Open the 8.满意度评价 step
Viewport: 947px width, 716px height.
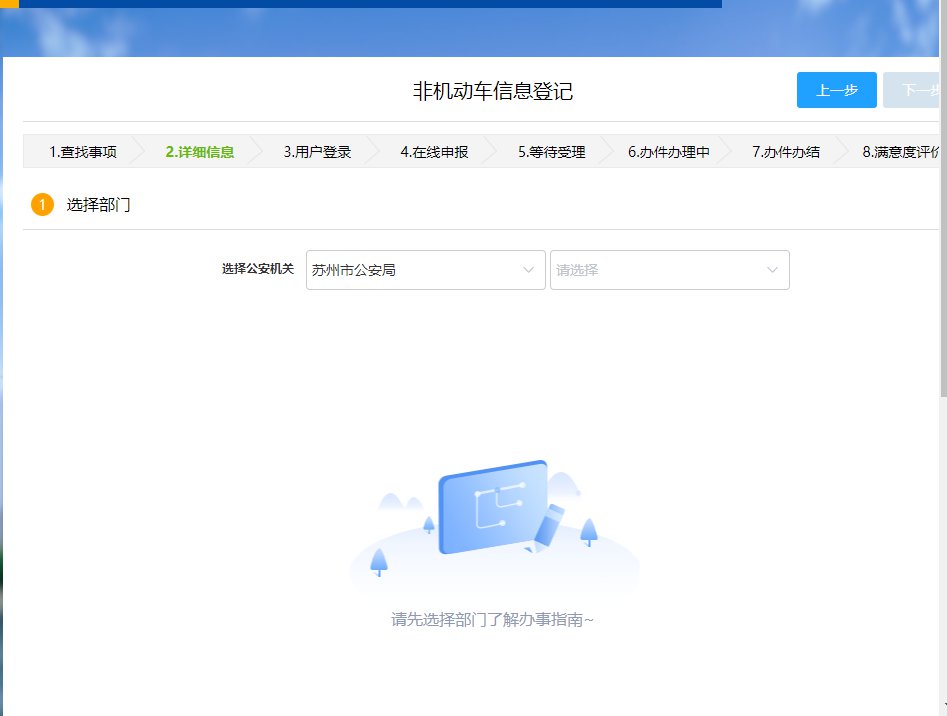(x=901, y=152)
